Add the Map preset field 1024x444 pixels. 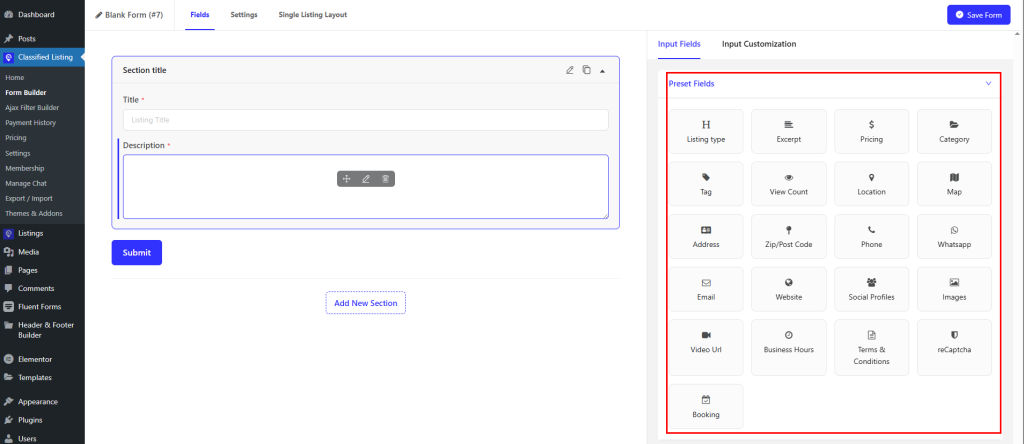954,184
